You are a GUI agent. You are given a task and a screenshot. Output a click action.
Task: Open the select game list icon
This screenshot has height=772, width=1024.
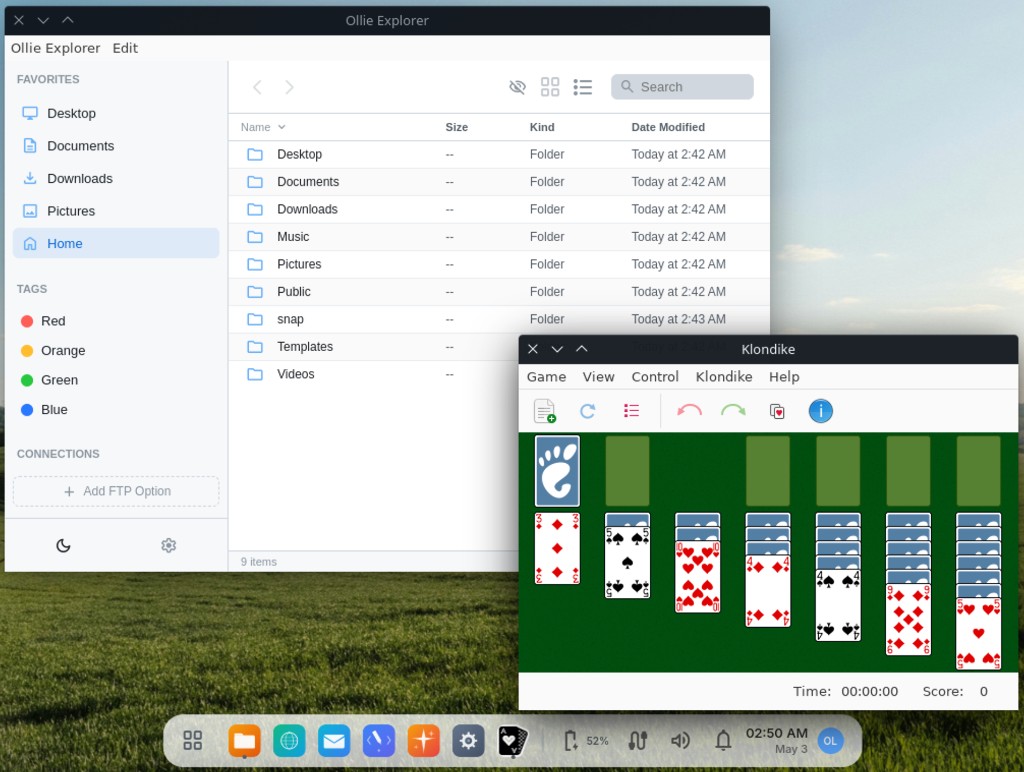pos(631,411)
